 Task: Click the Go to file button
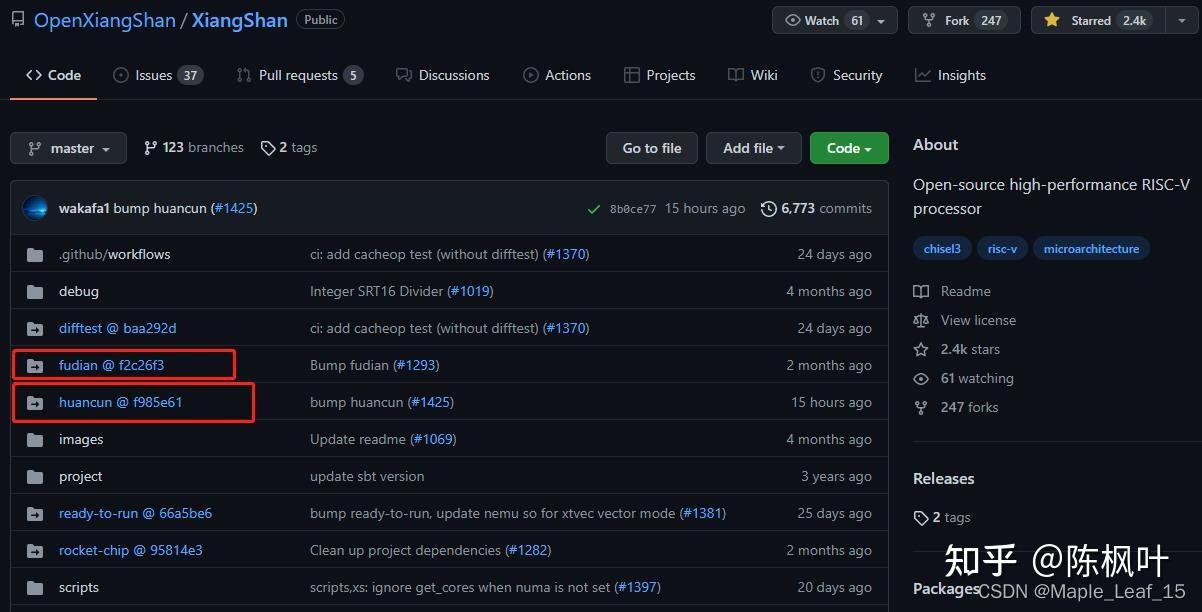[652, 148]
